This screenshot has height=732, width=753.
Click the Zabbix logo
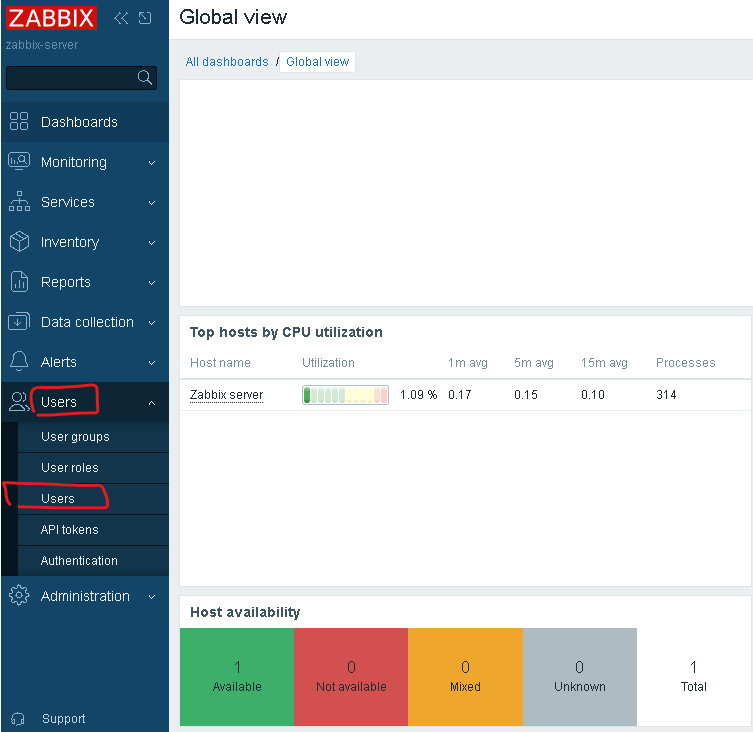(51, 18)
